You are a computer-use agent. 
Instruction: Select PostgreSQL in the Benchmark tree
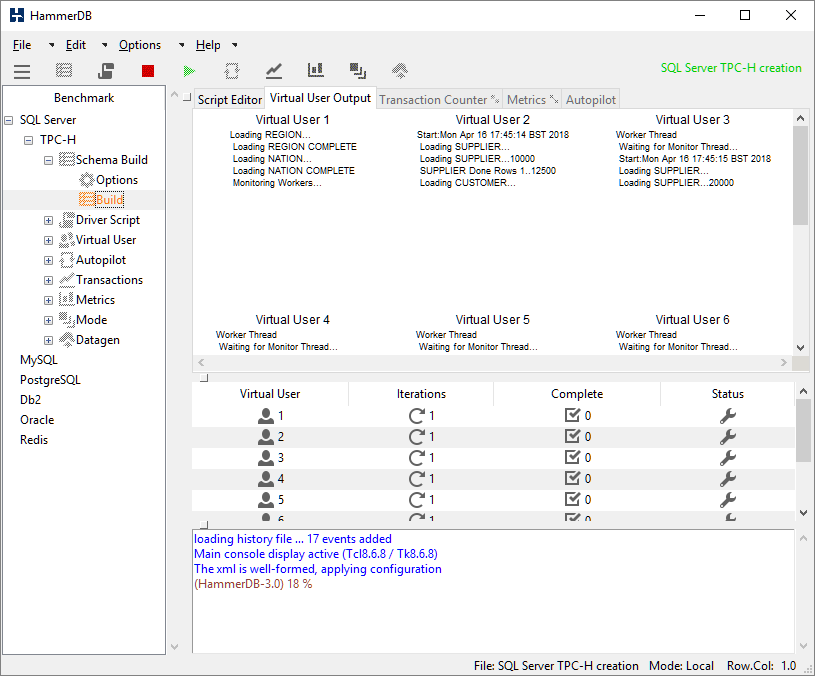tap(50, 380)
